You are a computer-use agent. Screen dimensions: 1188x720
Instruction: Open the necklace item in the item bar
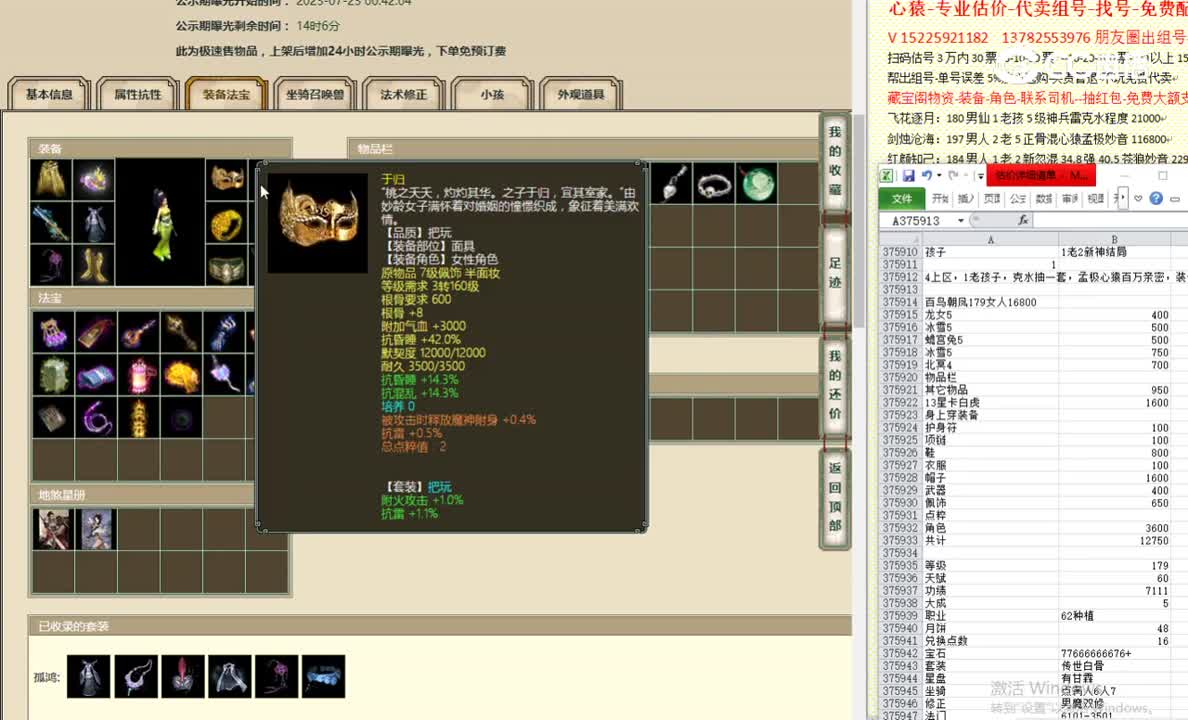(x=712, y=184)
